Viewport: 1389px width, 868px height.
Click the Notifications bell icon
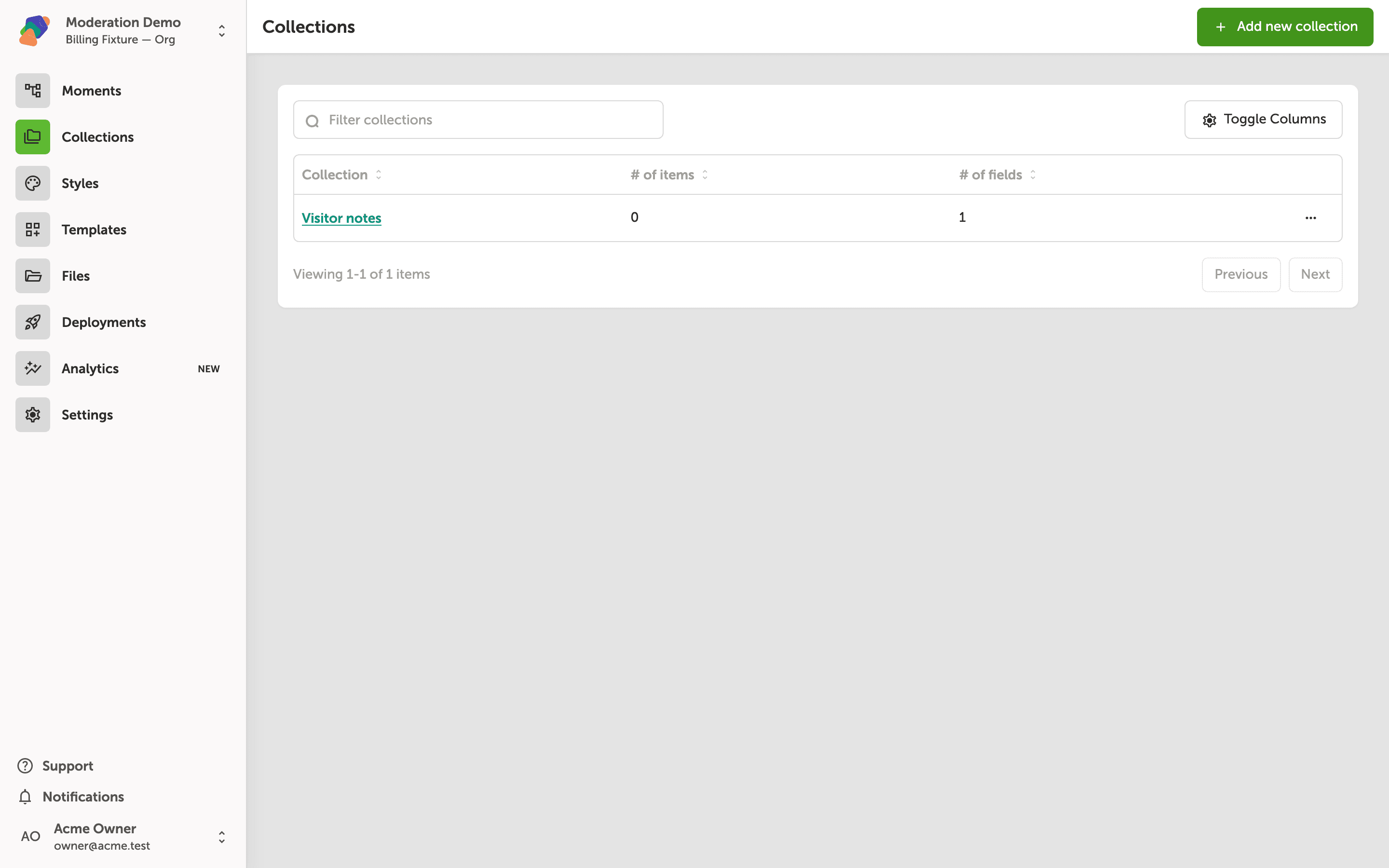(x=25, y=797)
